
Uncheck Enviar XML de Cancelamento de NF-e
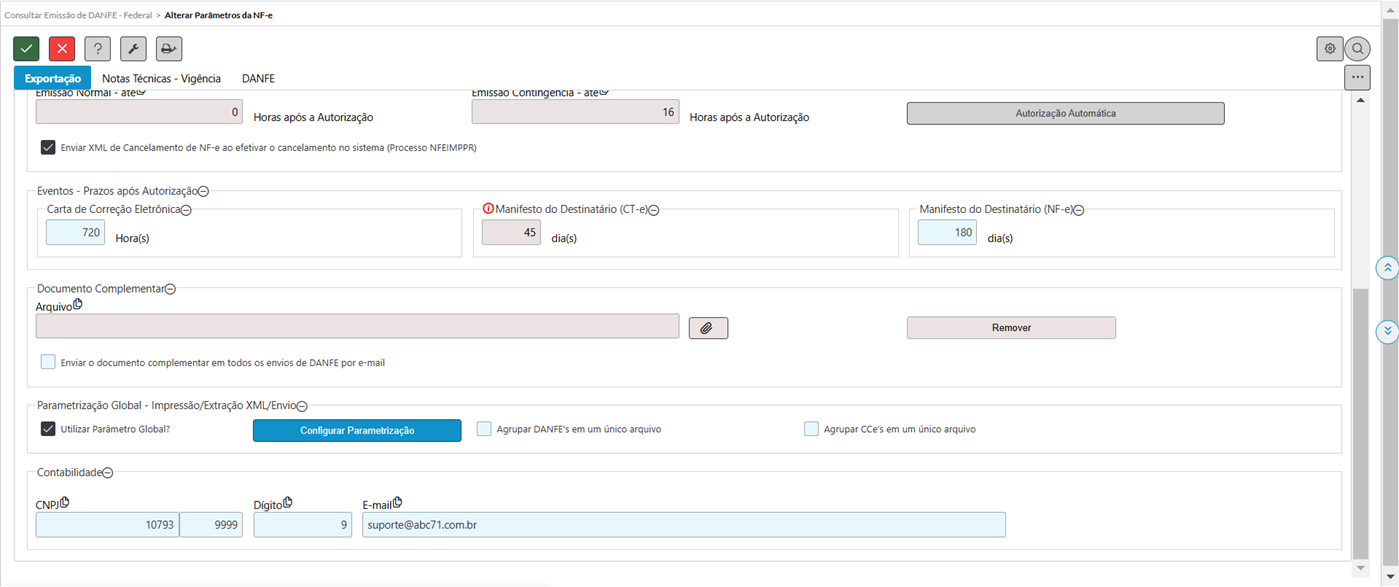coord(48,147)
